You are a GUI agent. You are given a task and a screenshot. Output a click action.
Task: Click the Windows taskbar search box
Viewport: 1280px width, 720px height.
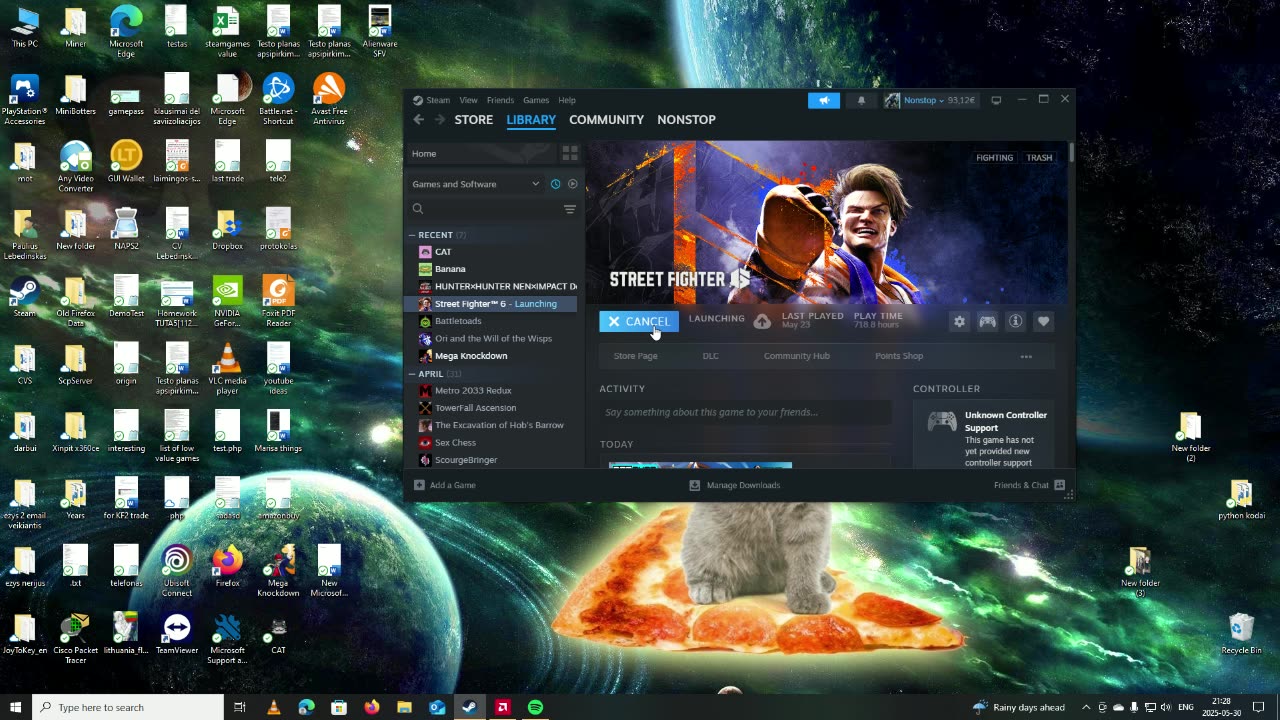[x=128, y=707]
